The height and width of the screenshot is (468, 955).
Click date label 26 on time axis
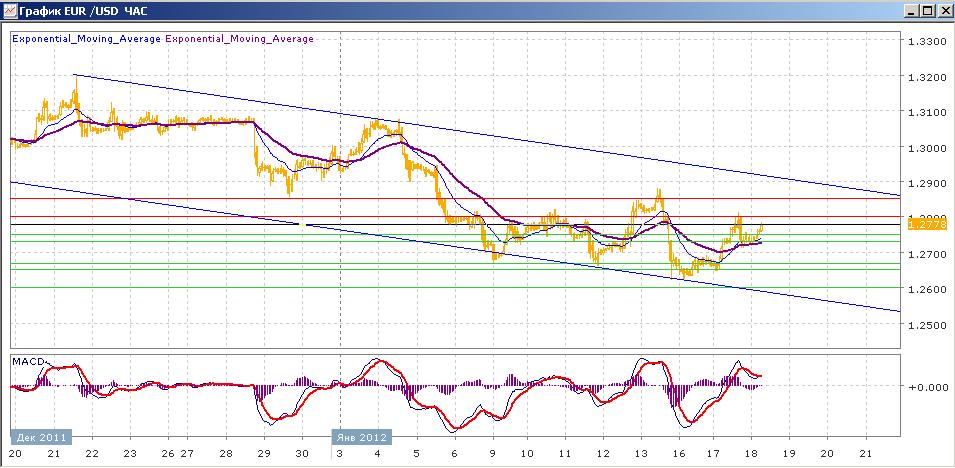click(169, 454)
